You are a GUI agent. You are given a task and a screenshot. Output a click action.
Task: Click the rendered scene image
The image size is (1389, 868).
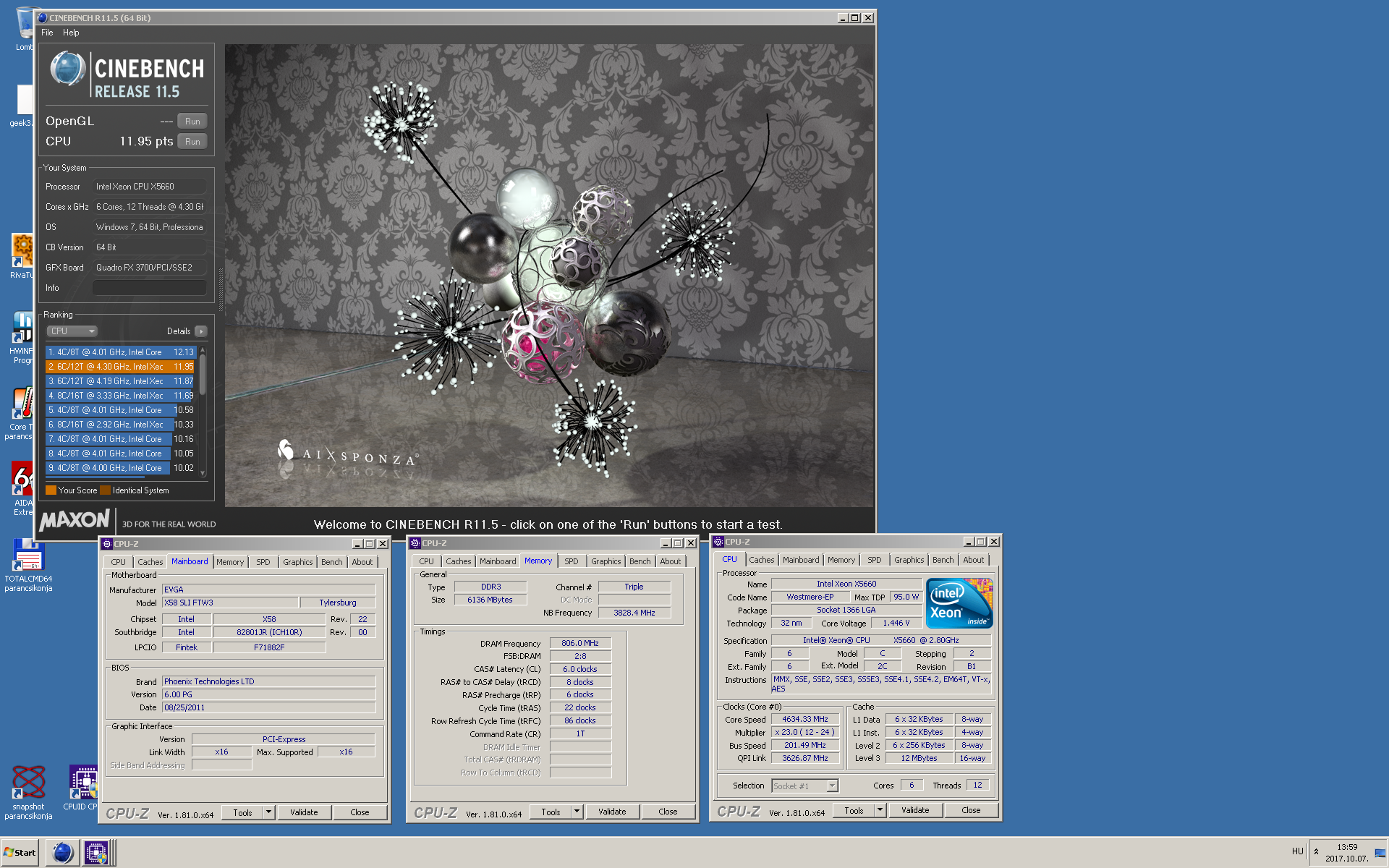(549, 275)
